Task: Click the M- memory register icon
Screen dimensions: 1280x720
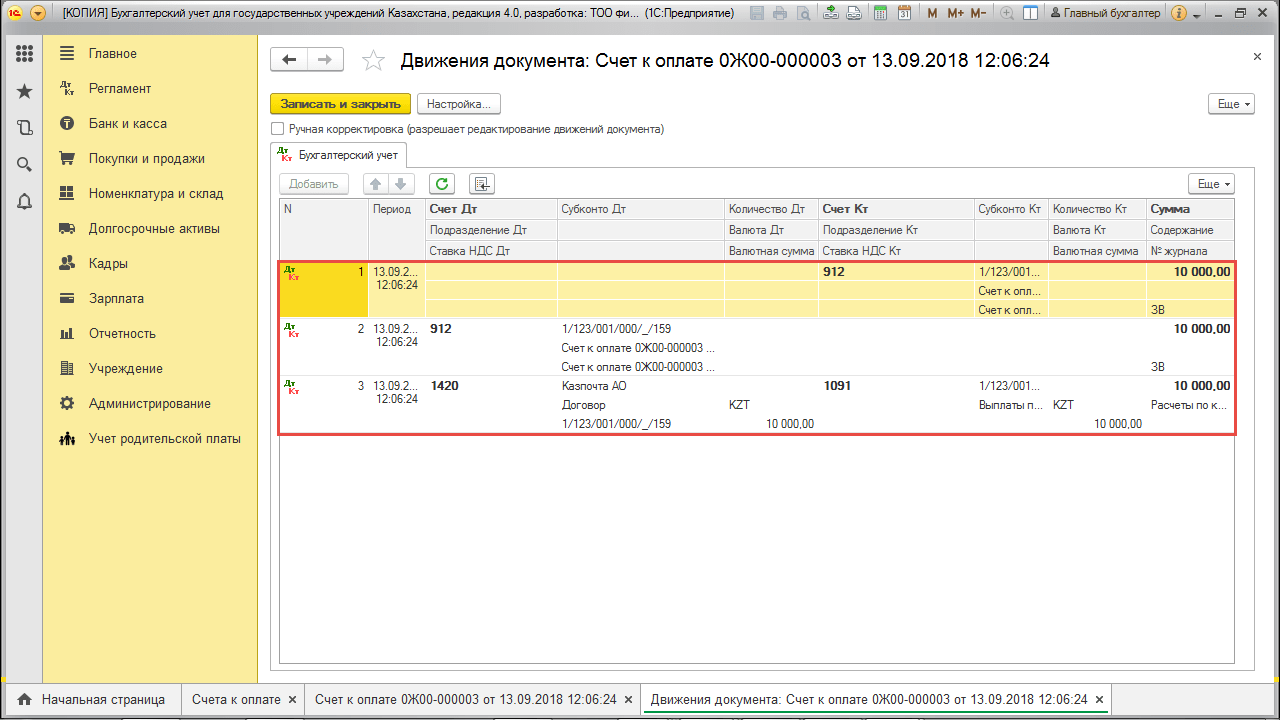Action: pos(978,13)
